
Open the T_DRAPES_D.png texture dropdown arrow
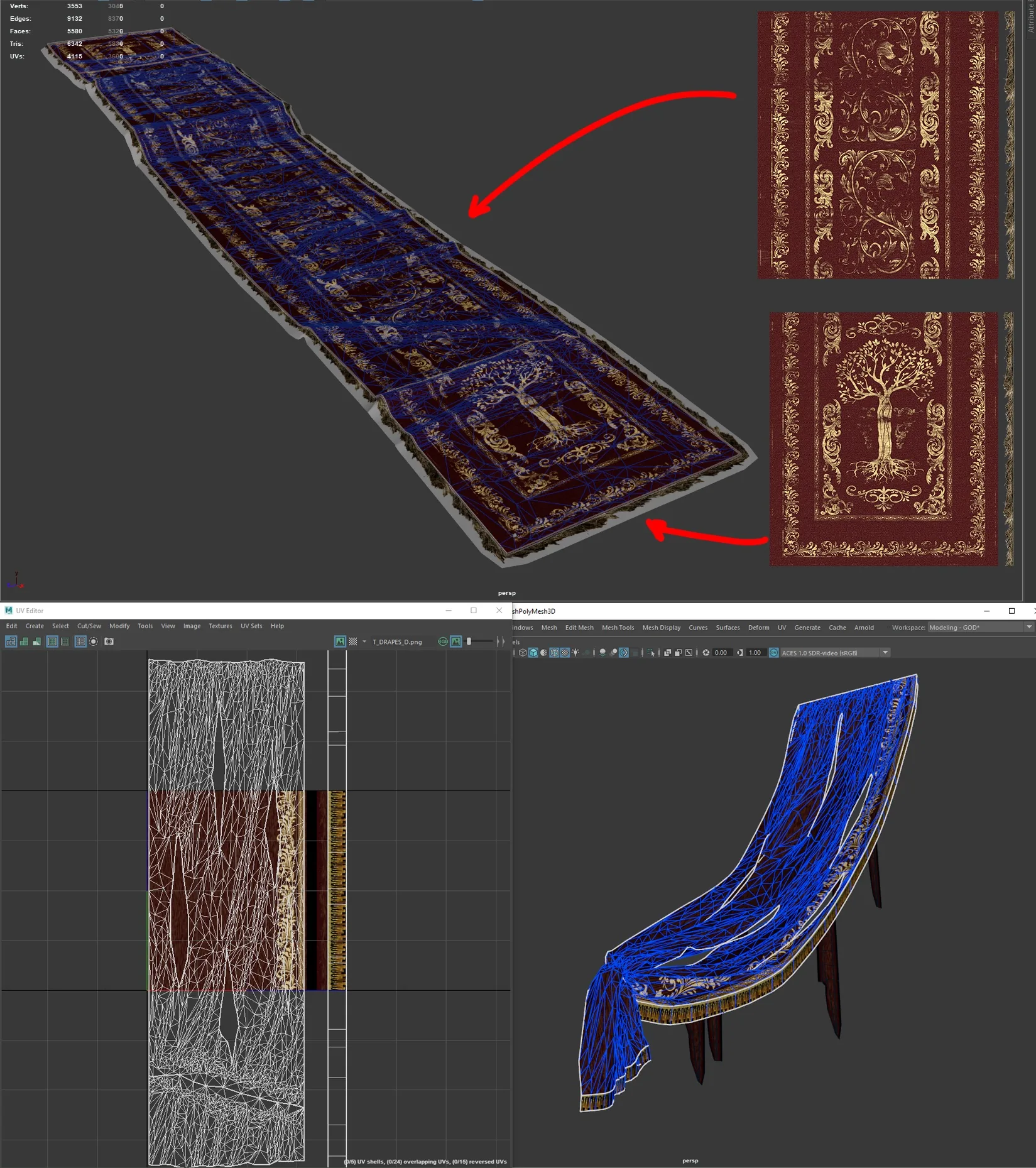coord(364,641)
